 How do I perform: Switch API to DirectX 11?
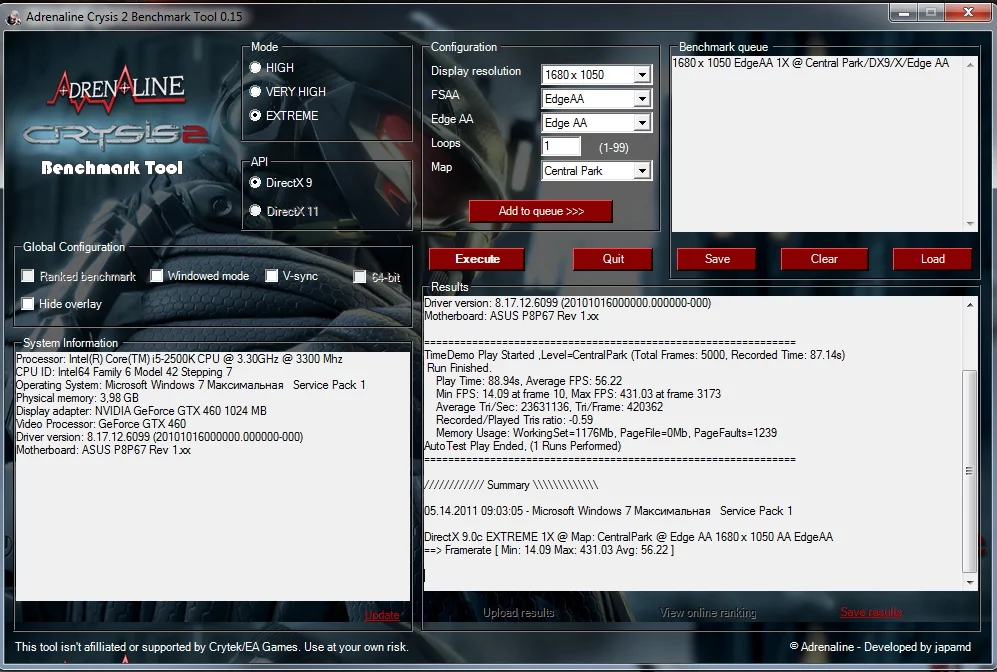[x=256, y=210]
